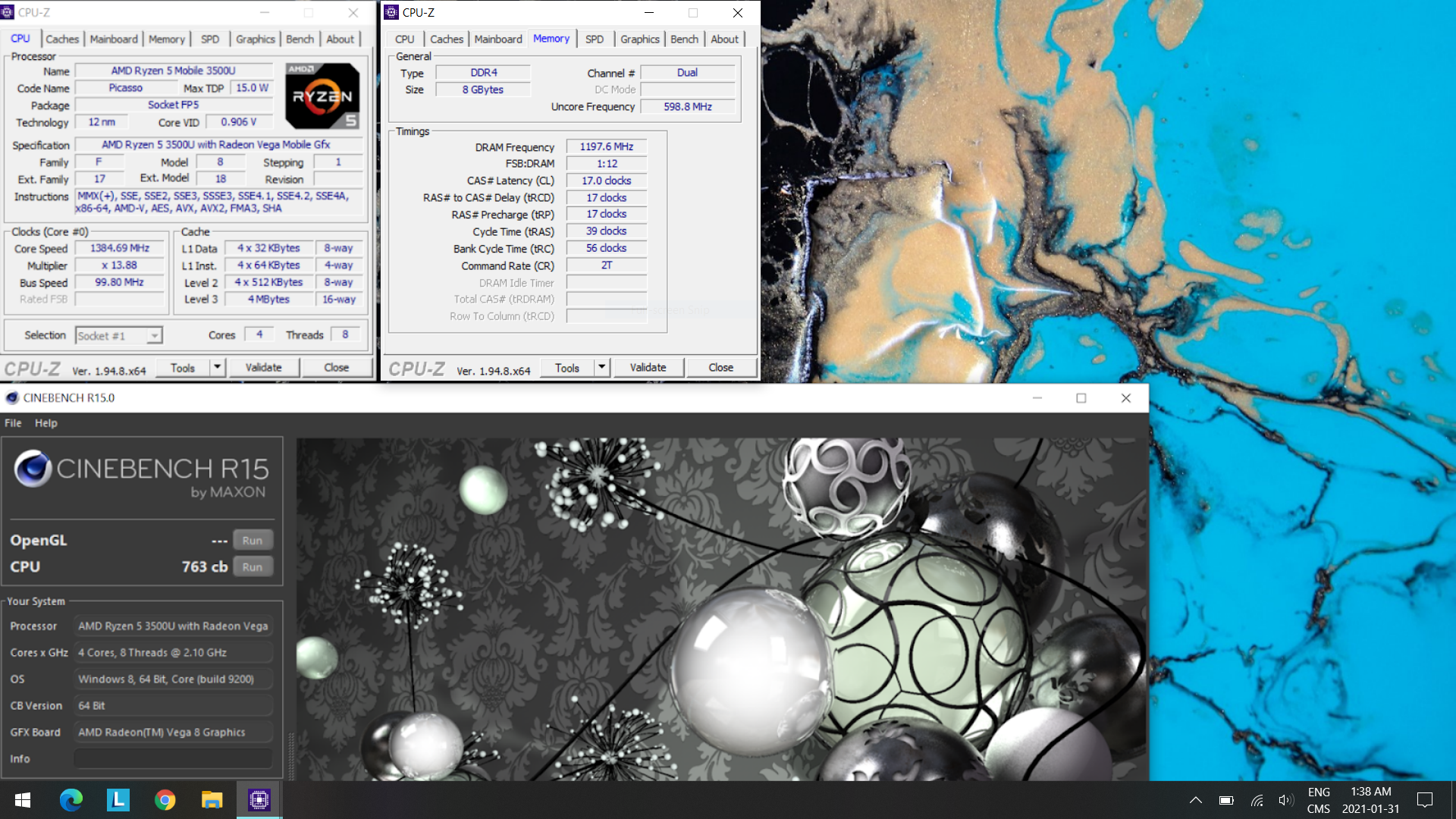
Task: Click Close button in left CPU-Z window
Action: tap(337, 368)
